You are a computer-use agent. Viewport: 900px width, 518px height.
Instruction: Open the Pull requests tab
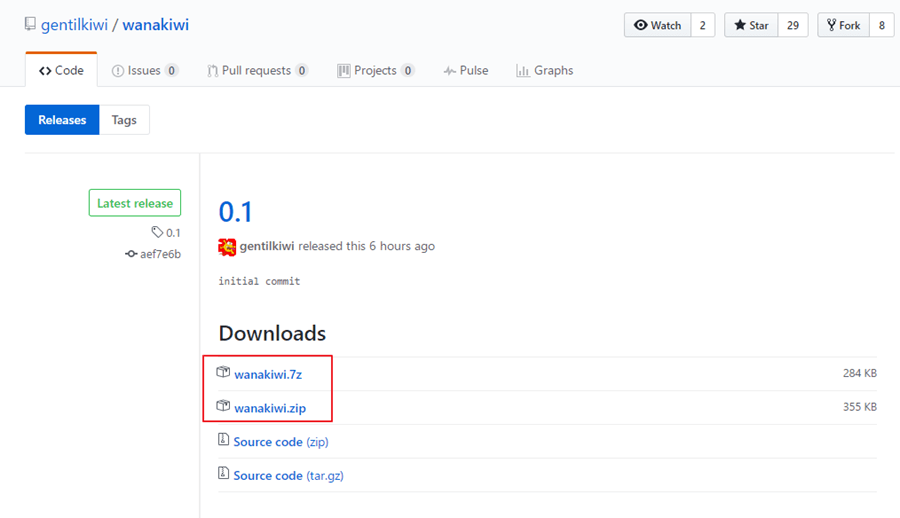coord(258,71)
